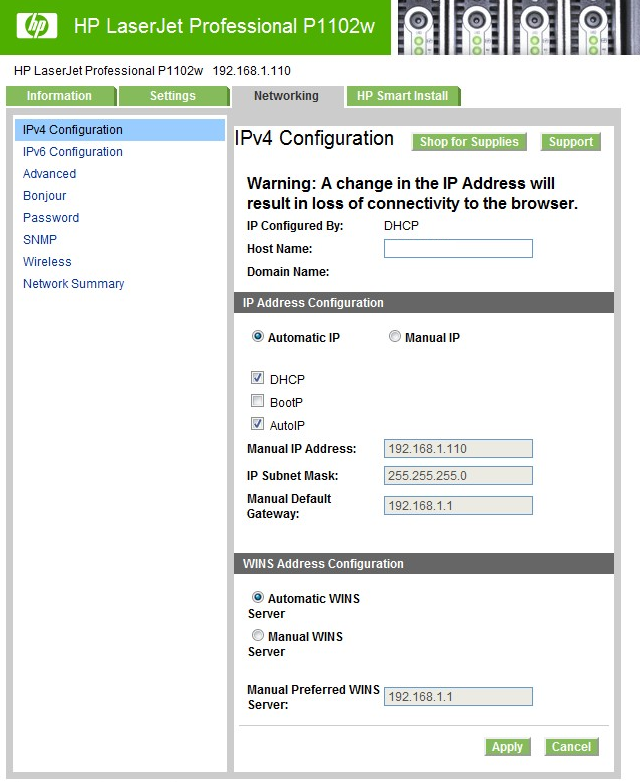Select the Automatic IP radio button

pos(257,337)
